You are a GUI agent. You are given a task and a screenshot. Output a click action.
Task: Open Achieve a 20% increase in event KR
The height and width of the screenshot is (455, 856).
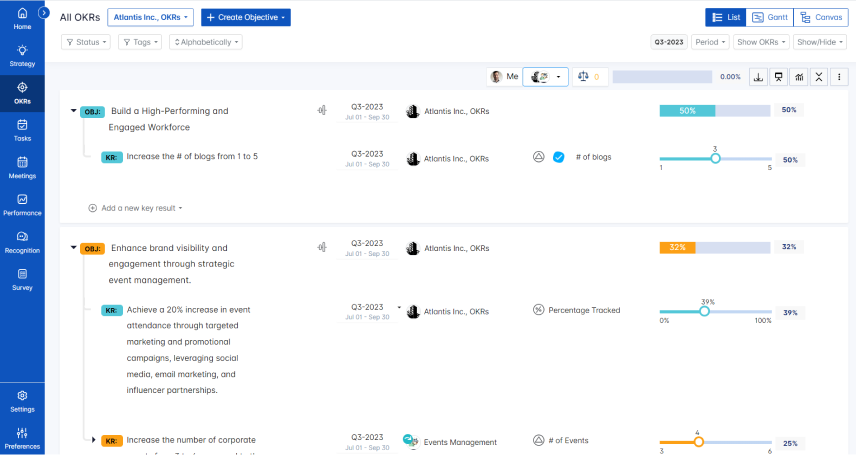tap(188, 350)
